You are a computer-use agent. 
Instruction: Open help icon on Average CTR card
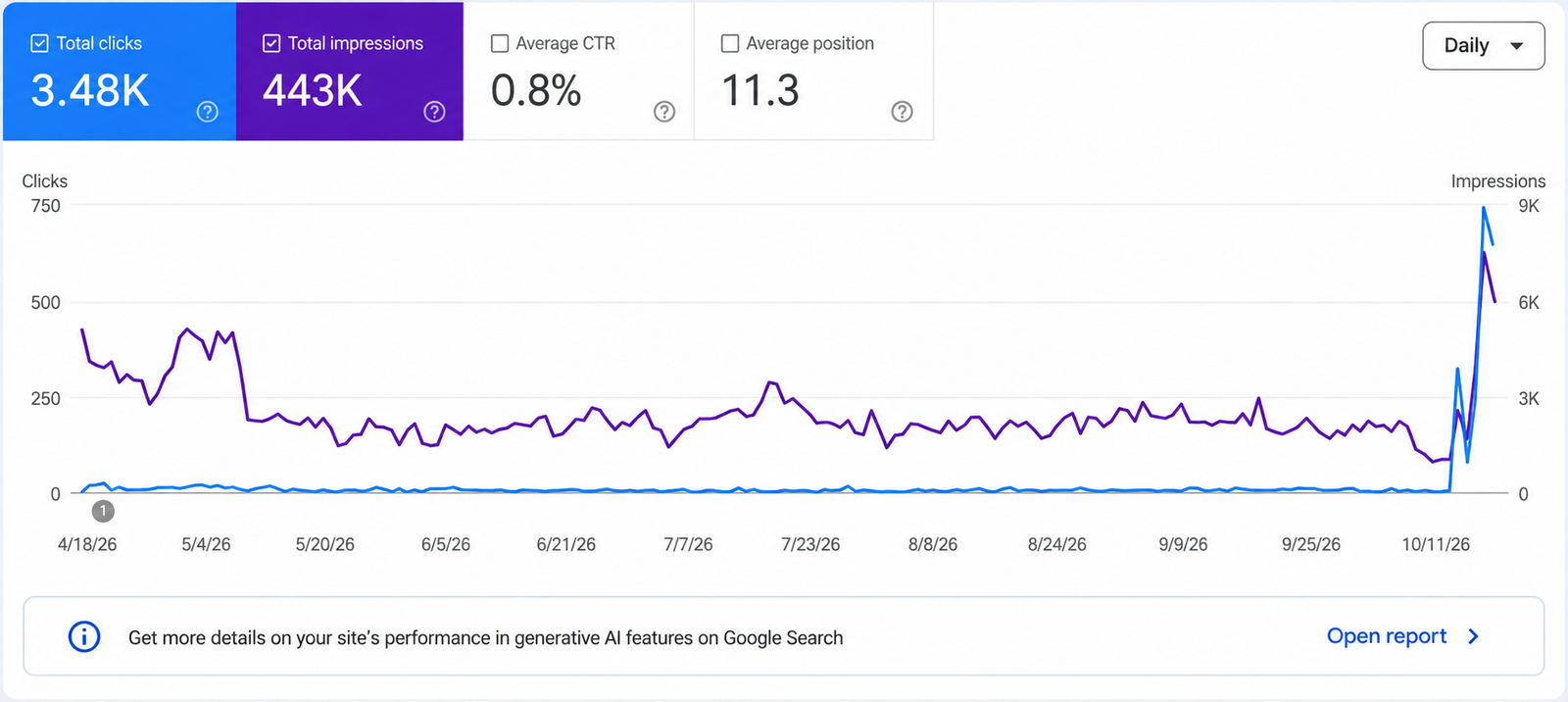pyautogui.click(x=664, y=112)
